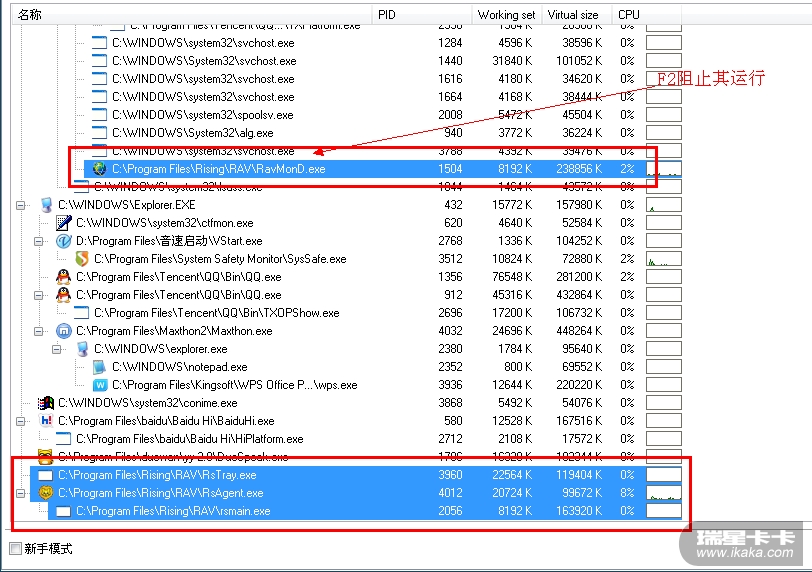Sort by the Working set column header
This screenshot has height=572, width=812.
[x=507, y=14]
